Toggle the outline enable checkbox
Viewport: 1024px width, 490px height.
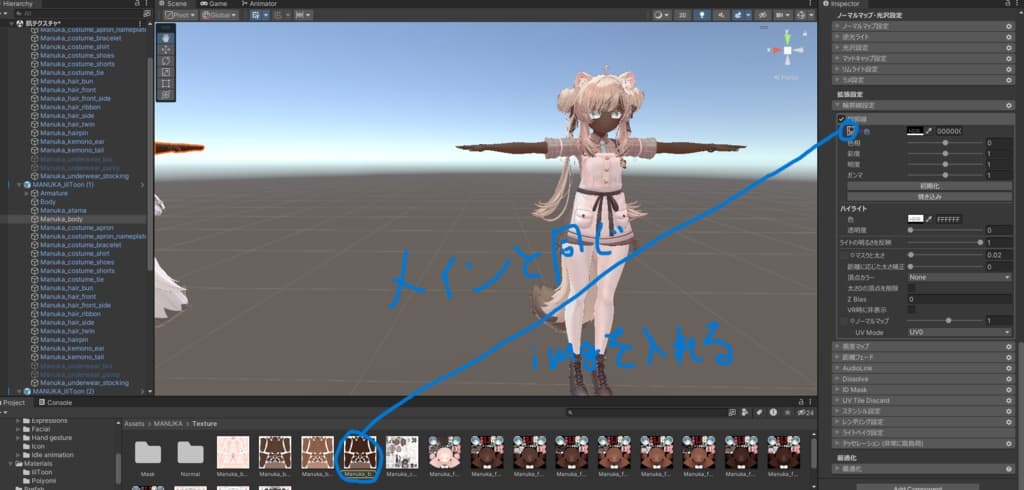pyautogui.click(x=842, y=120)
